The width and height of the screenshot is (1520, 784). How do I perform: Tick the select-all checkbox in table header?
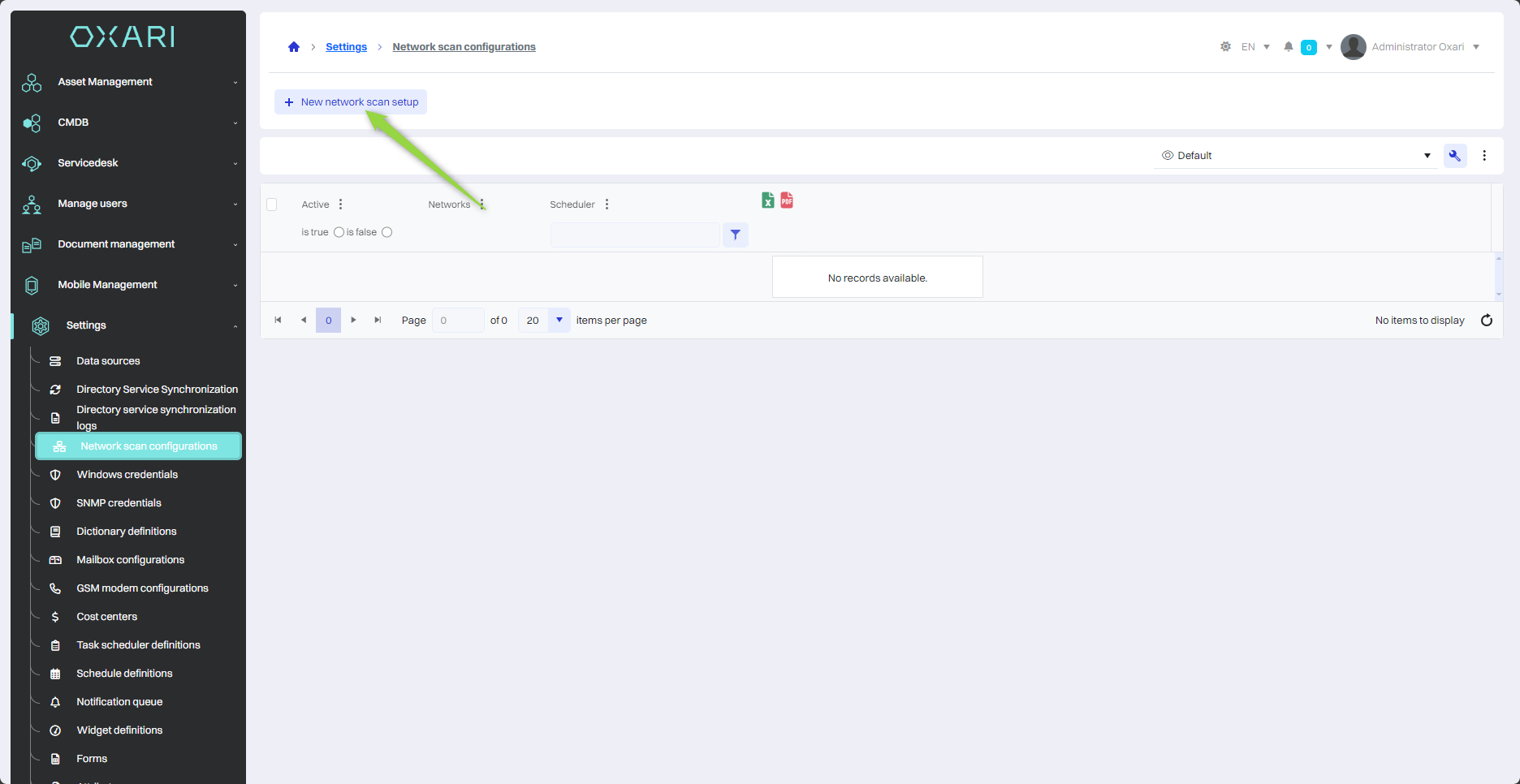(x=272, y=205)
